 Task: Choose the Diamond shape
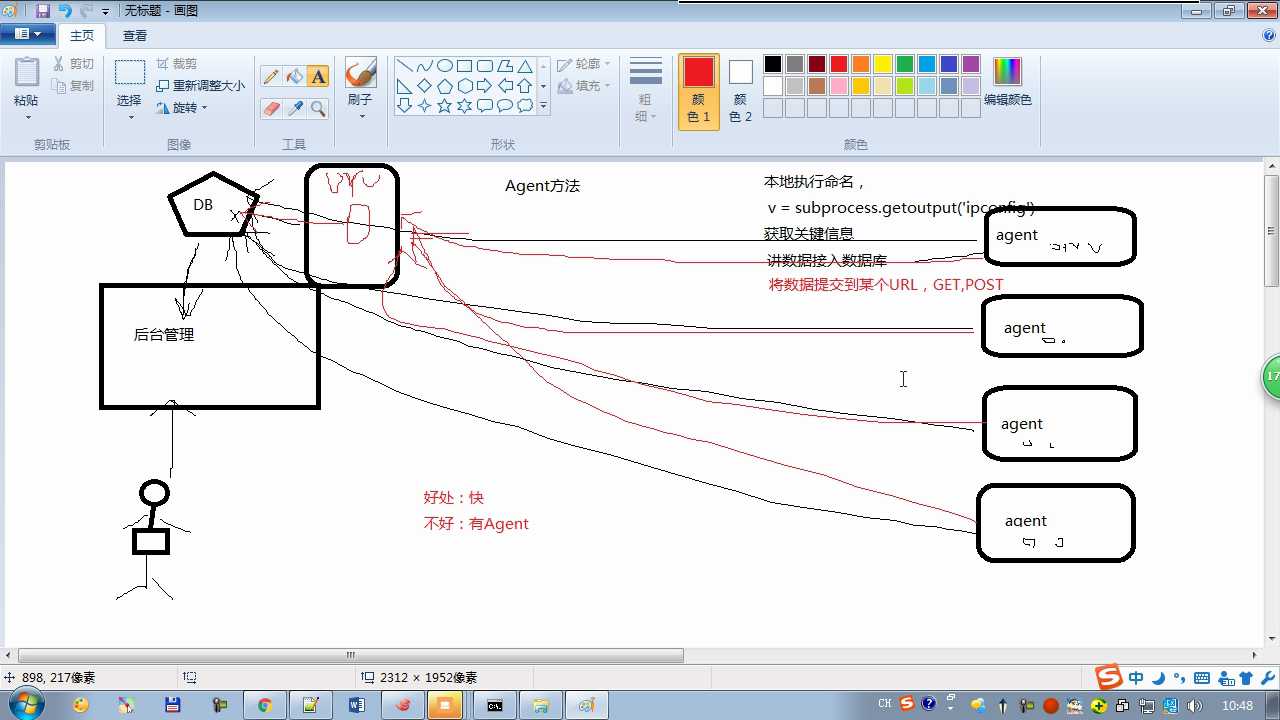pyautogui.click(x=424, y=86)
